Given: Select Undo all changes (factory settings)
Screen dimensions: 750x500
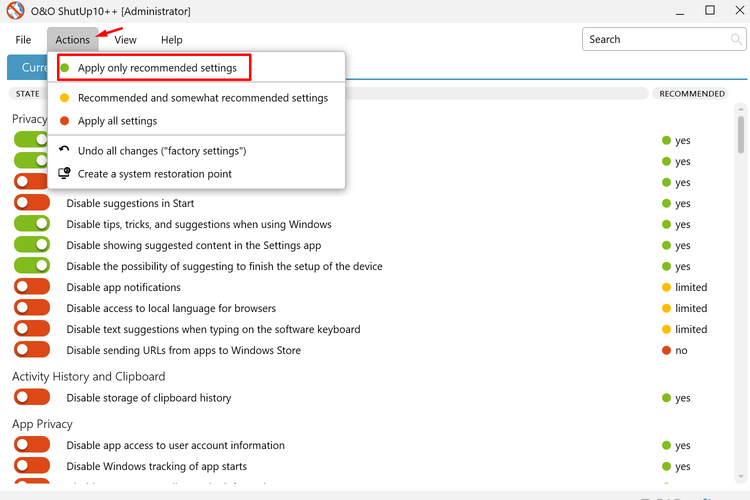Looking at the screenshot, I should click(162, 151).
